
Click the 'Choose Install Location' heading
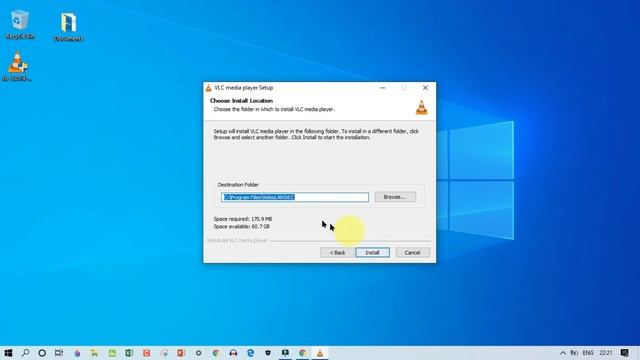tap(241, 101)
